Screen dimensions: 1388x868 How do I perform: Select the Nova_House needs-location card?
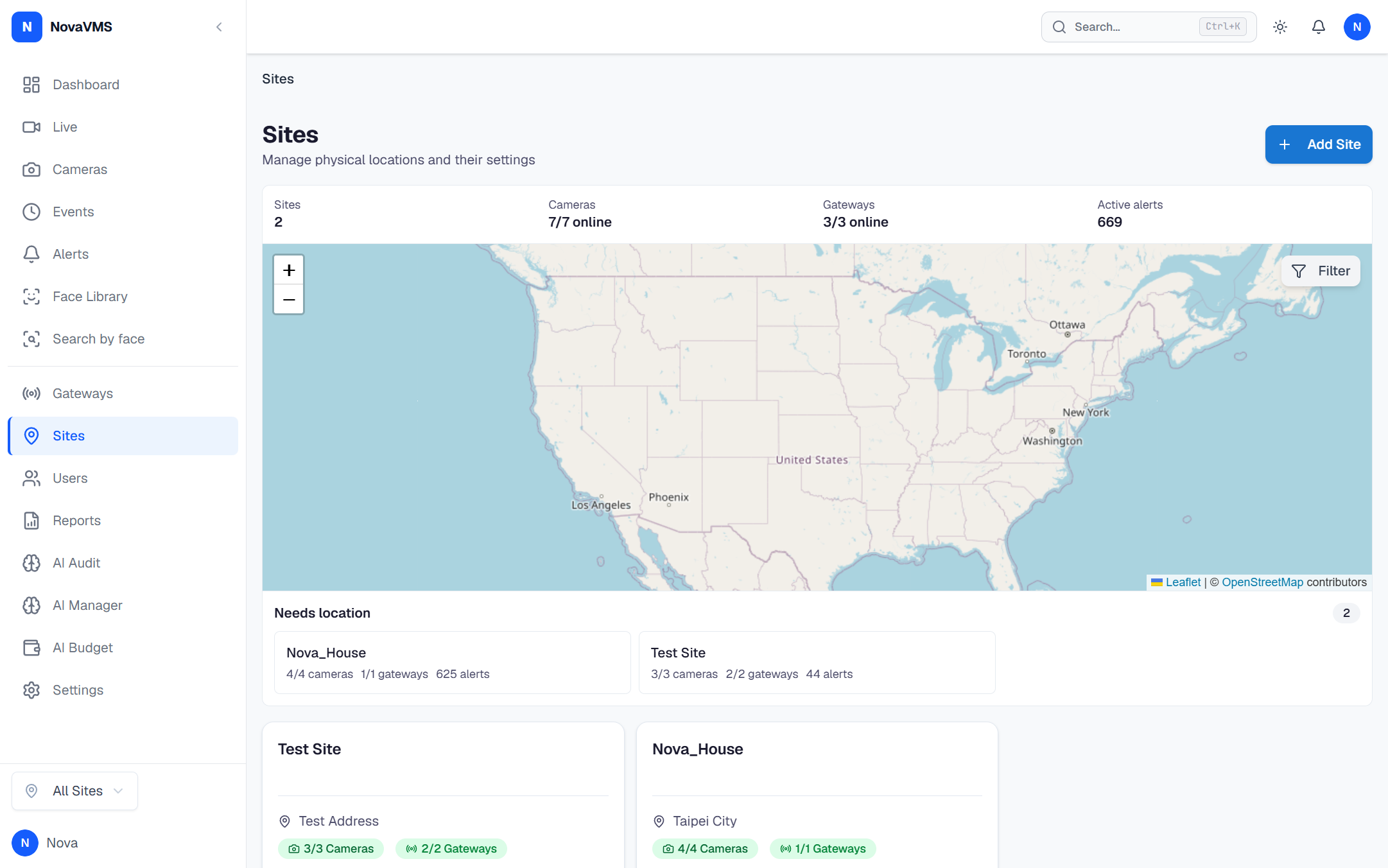click(x=453, y=663)
